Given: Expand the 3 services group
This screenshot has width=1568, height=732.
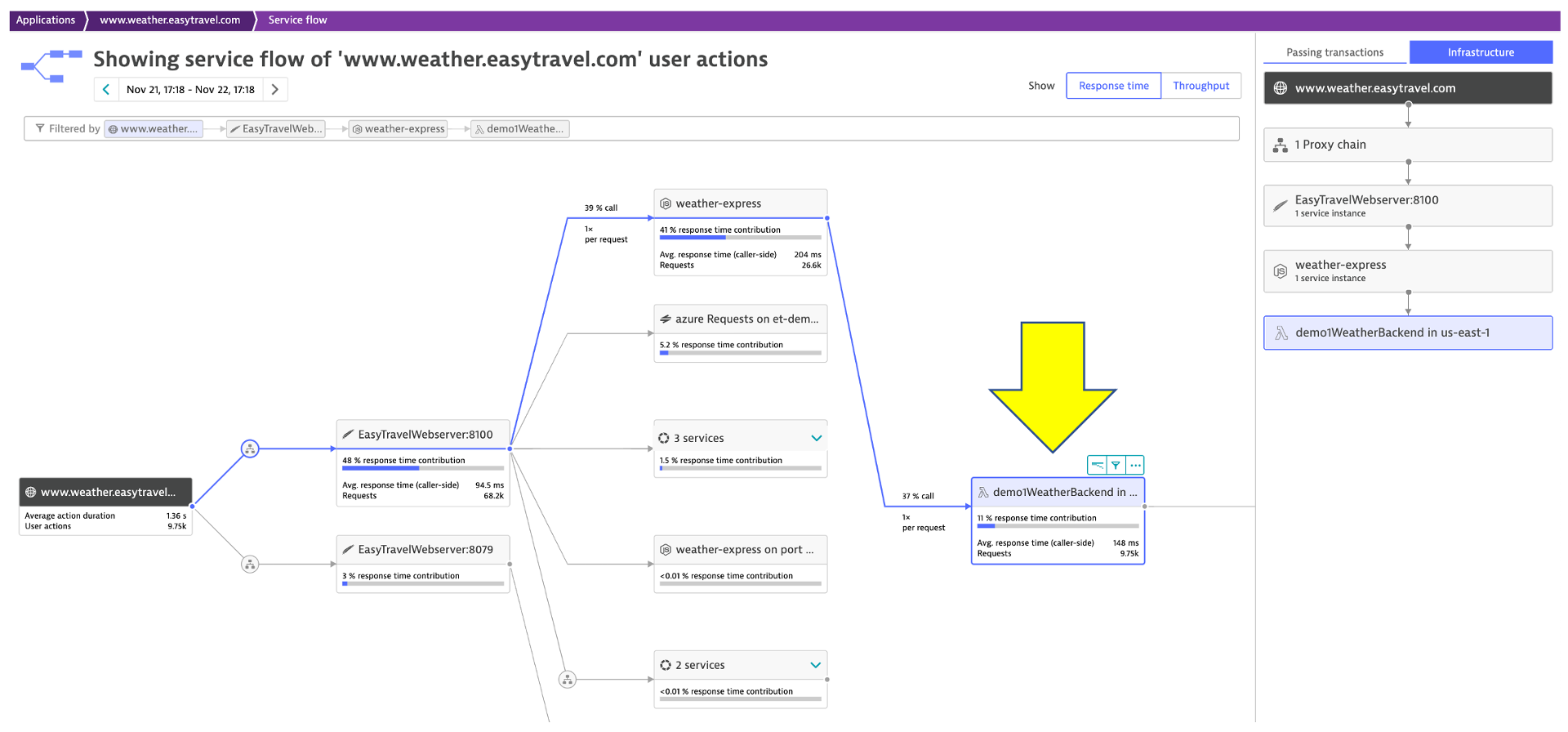Looking at the screenshot, I should [816, 438].
